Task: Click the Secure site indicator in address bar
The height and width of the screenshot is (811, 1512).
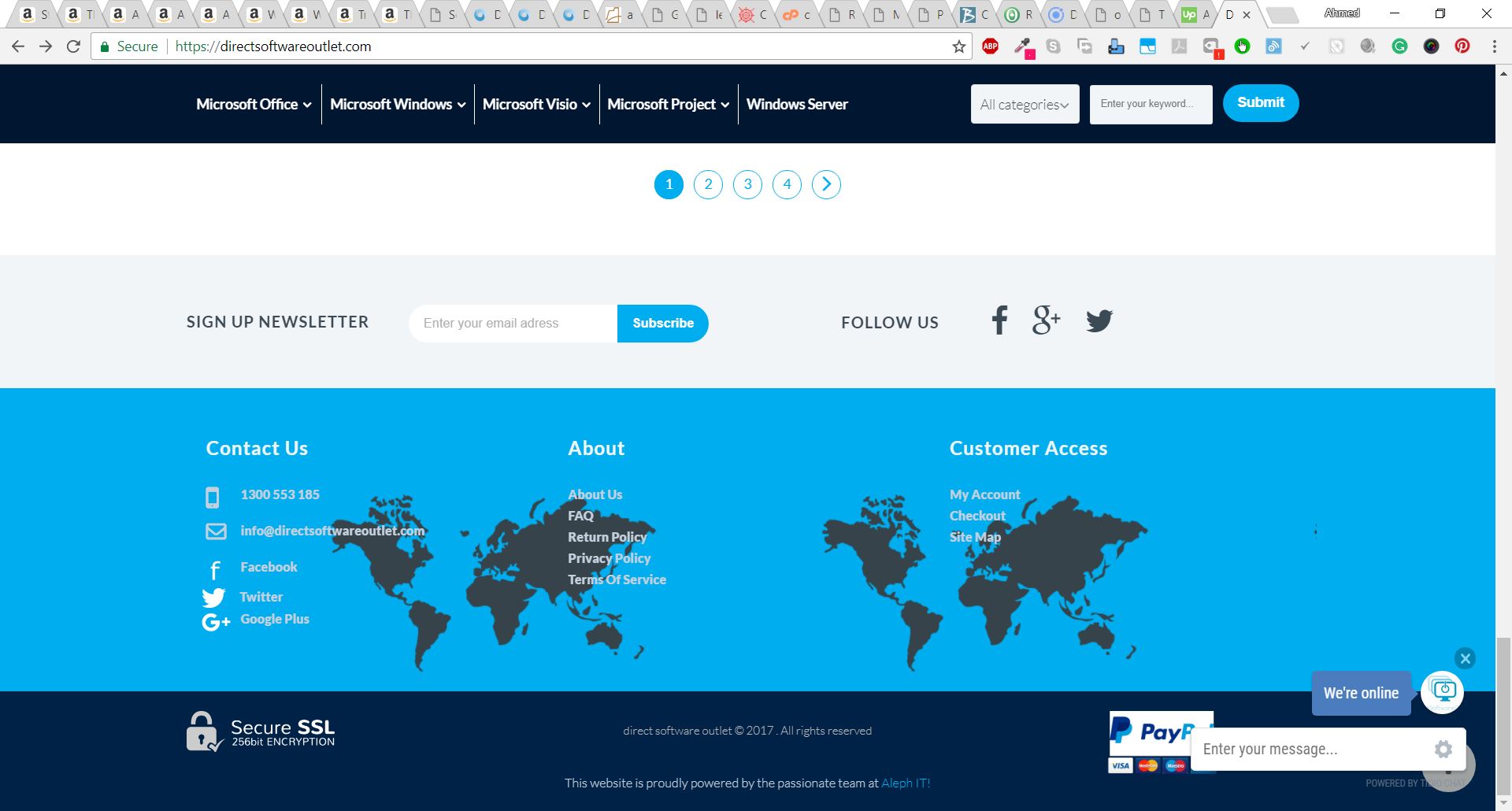Action: 129,46
